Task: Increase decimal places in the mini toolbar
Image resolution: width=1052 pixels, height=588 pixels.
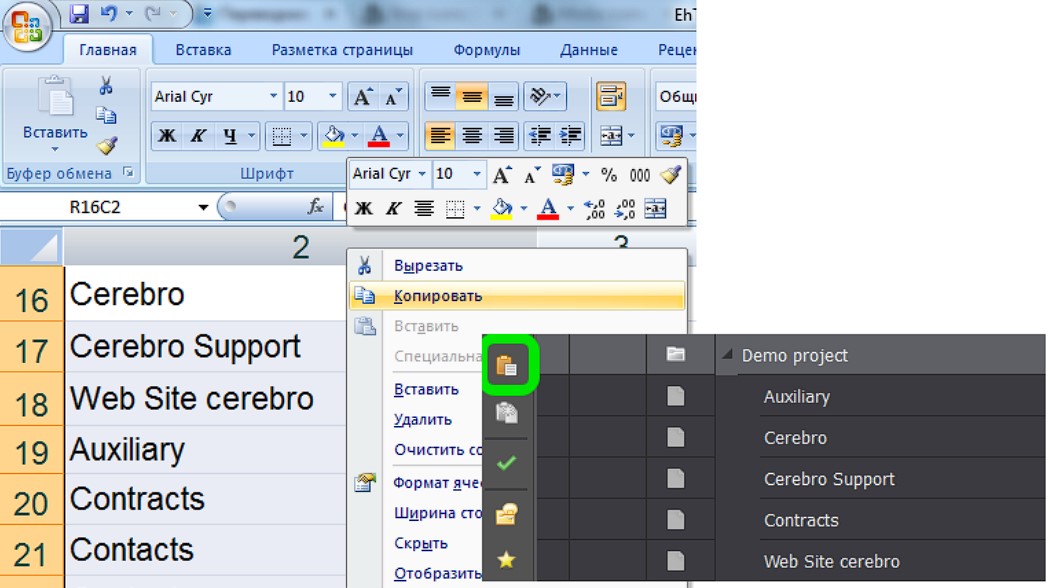Action: tap(594, 209)
